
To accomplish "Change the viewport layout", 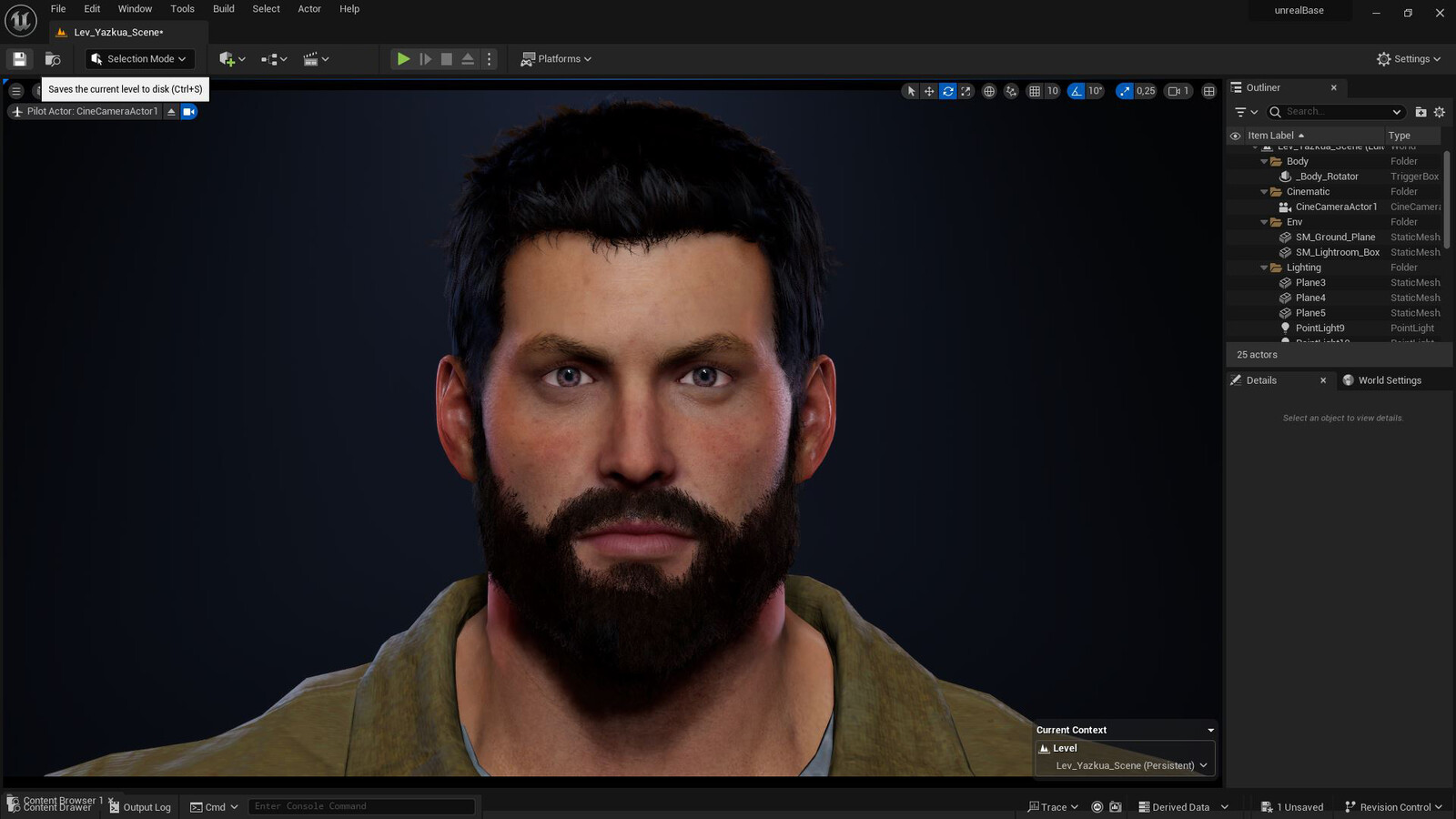I will click(x=1208, y=91).
